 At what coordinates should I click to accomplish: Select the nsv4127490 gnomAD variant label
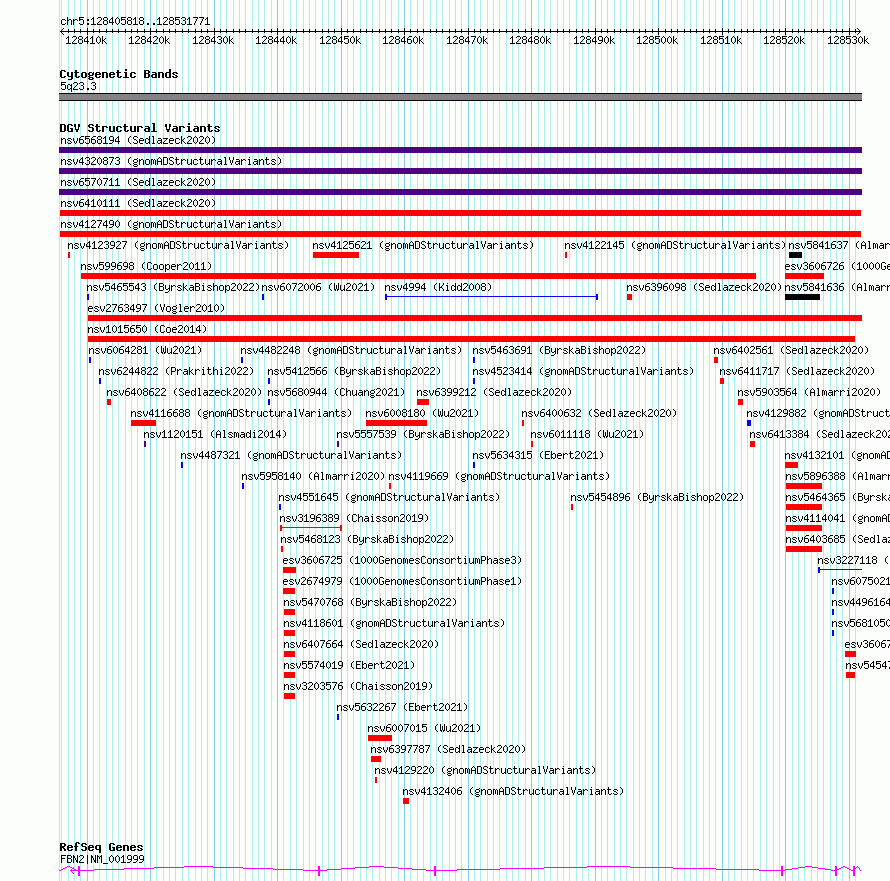pyautogui.click(x=171, y=224)
